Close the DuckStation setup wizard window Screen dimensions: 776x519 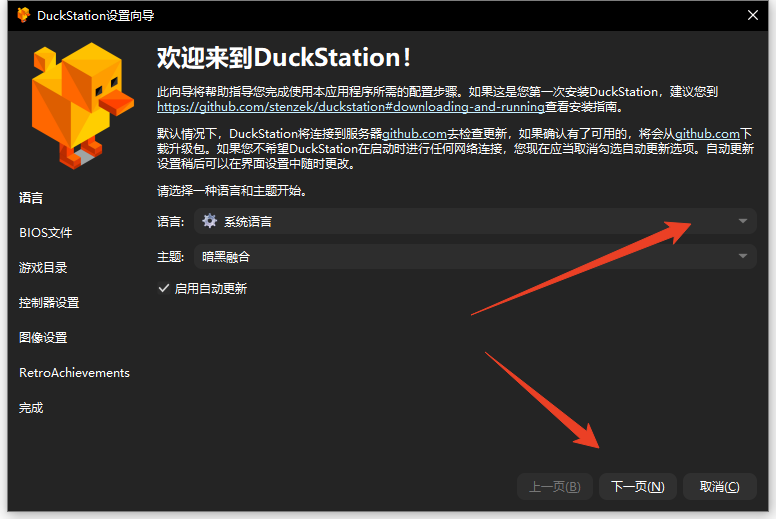[x=753, y=15]
